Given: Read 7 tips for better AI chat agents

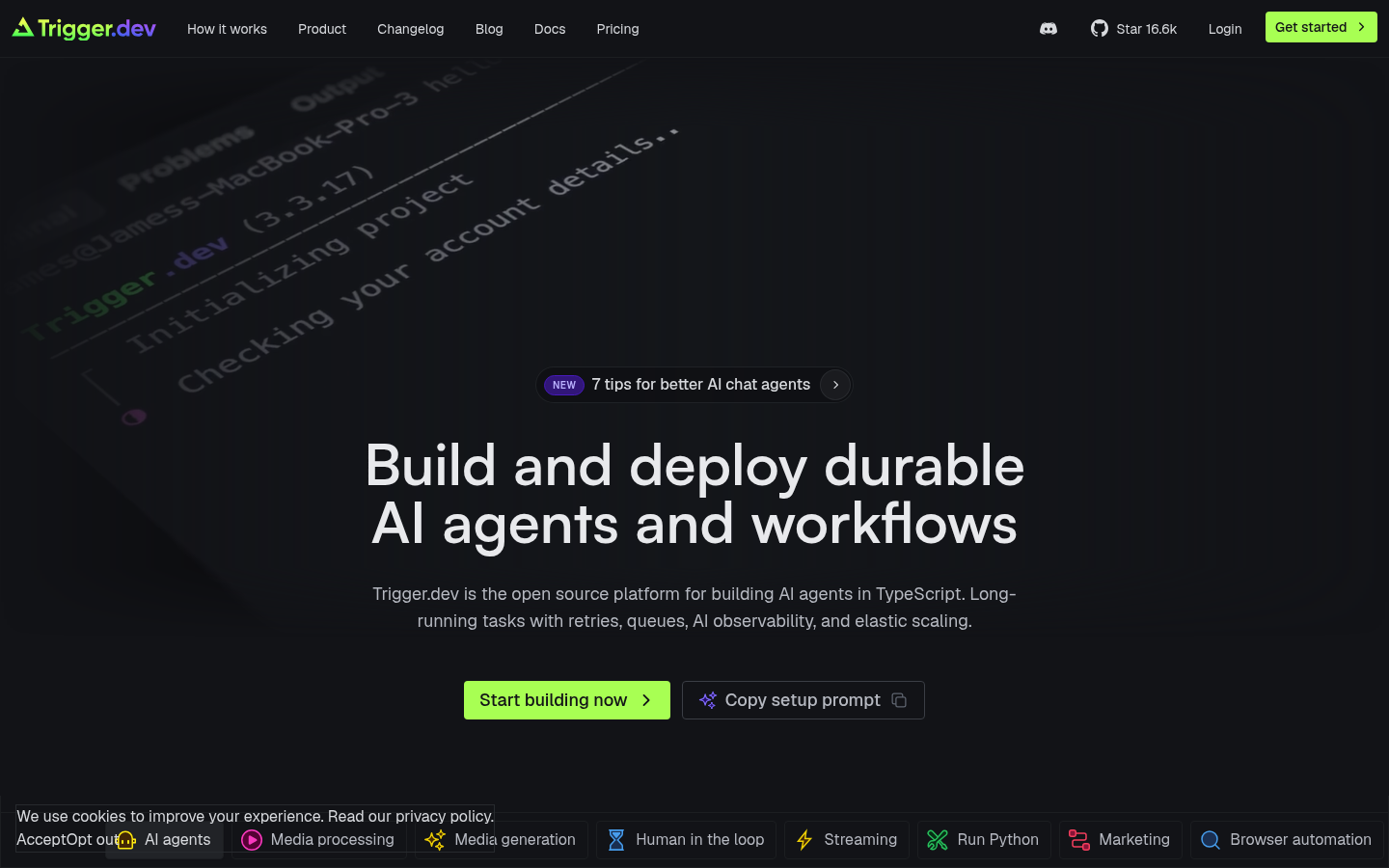Looking at the screenshot, I should tap(701, 385).
